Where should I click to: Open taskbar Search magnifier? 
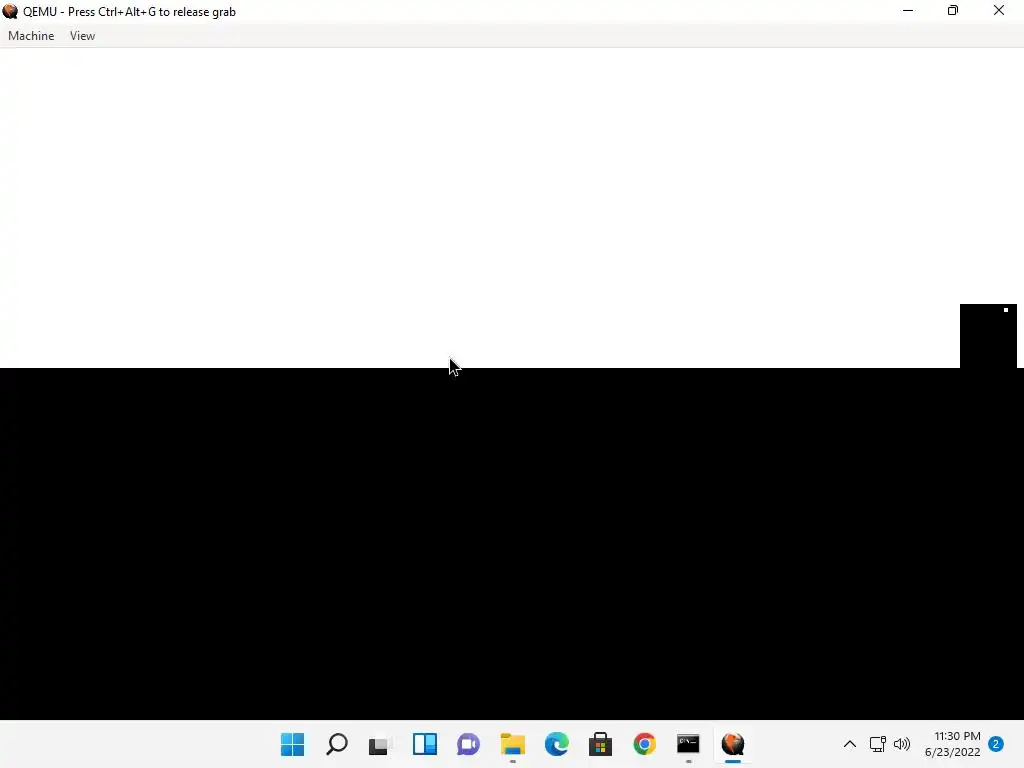337,744
